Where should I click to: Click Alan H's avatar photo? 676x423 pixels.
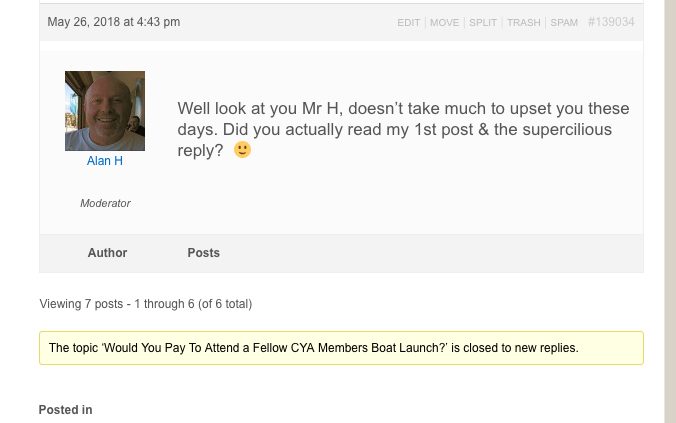click(x=105, y=110)
